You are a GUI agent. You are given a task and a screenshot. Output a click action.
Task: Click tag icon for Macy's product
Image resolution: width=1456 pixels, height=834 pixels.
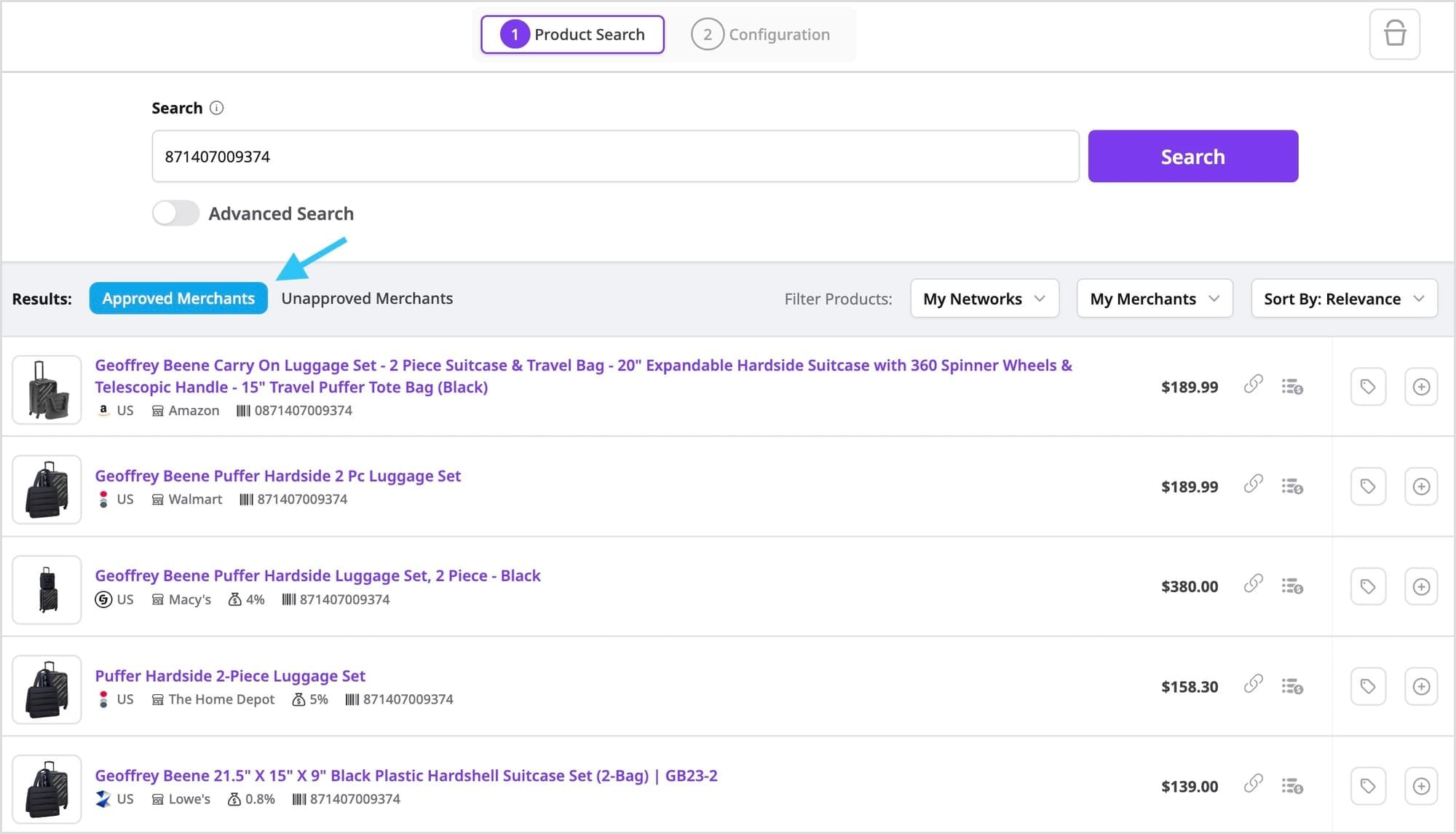(1368, 586)
